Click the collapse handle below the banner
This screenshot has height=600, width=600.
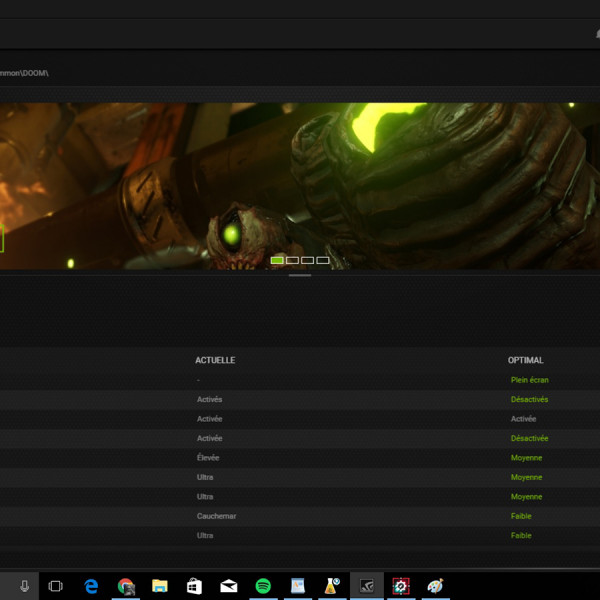click(300, 275)
